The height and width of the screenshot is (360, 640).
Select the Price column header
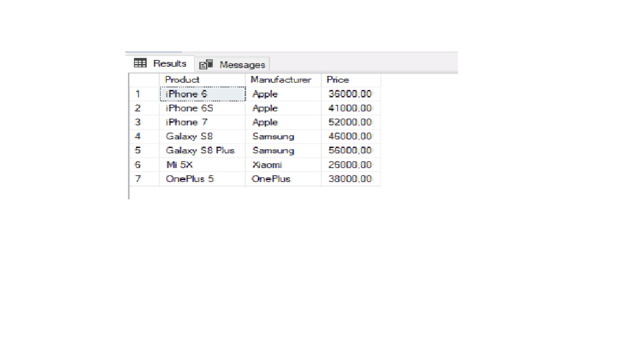tap(351, 80)
